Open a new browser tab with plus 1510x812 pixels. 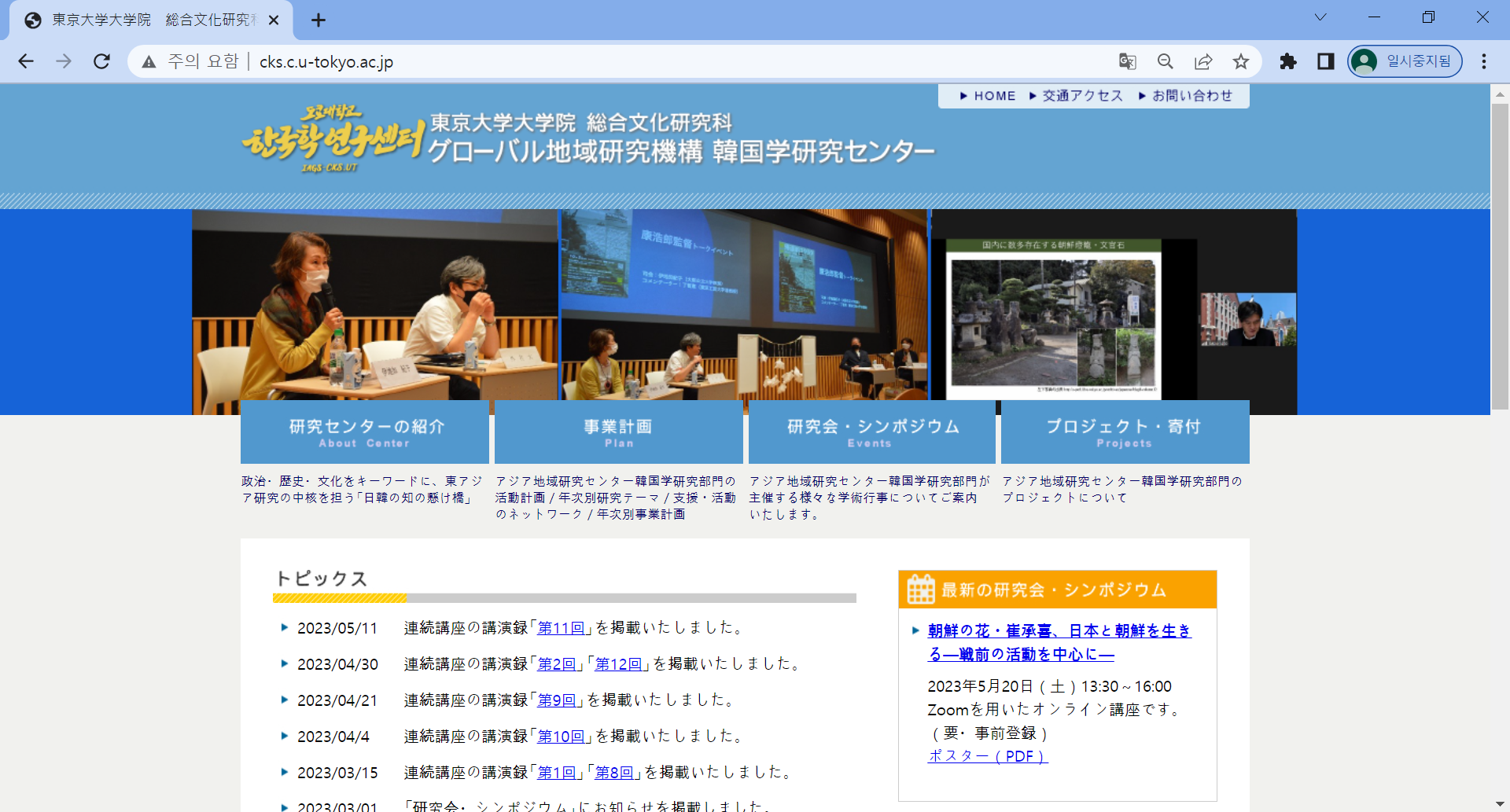tap(319, 20)
